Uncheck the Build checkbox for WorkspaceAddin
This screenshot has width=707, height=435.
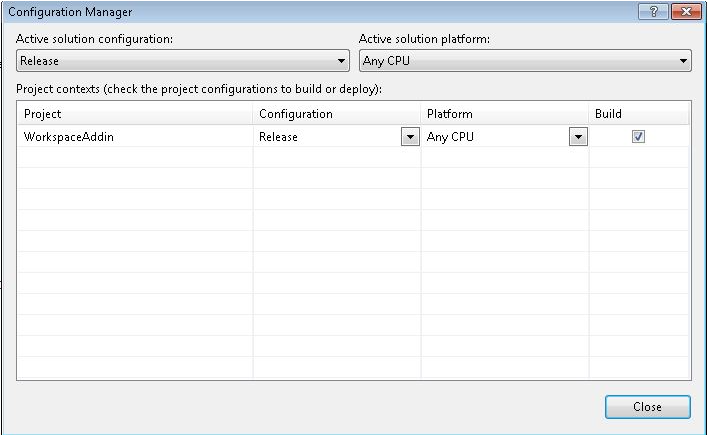[638, 136]
